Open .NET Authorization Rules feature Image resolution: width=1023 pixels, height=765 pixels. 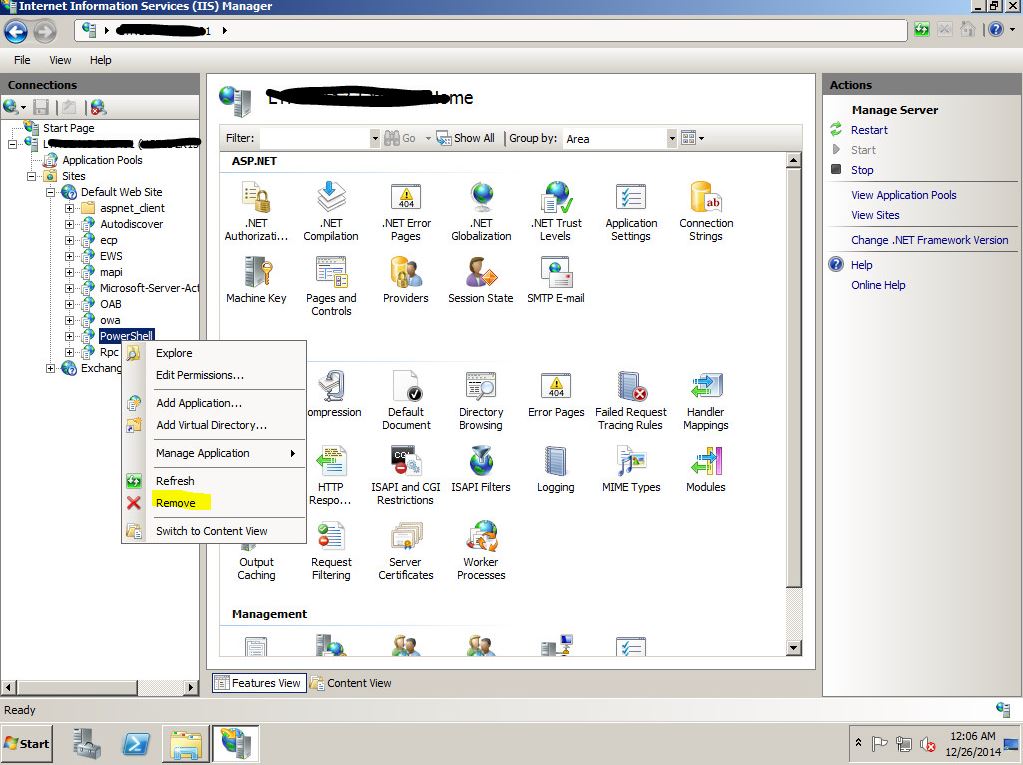(x=256, y=212)
